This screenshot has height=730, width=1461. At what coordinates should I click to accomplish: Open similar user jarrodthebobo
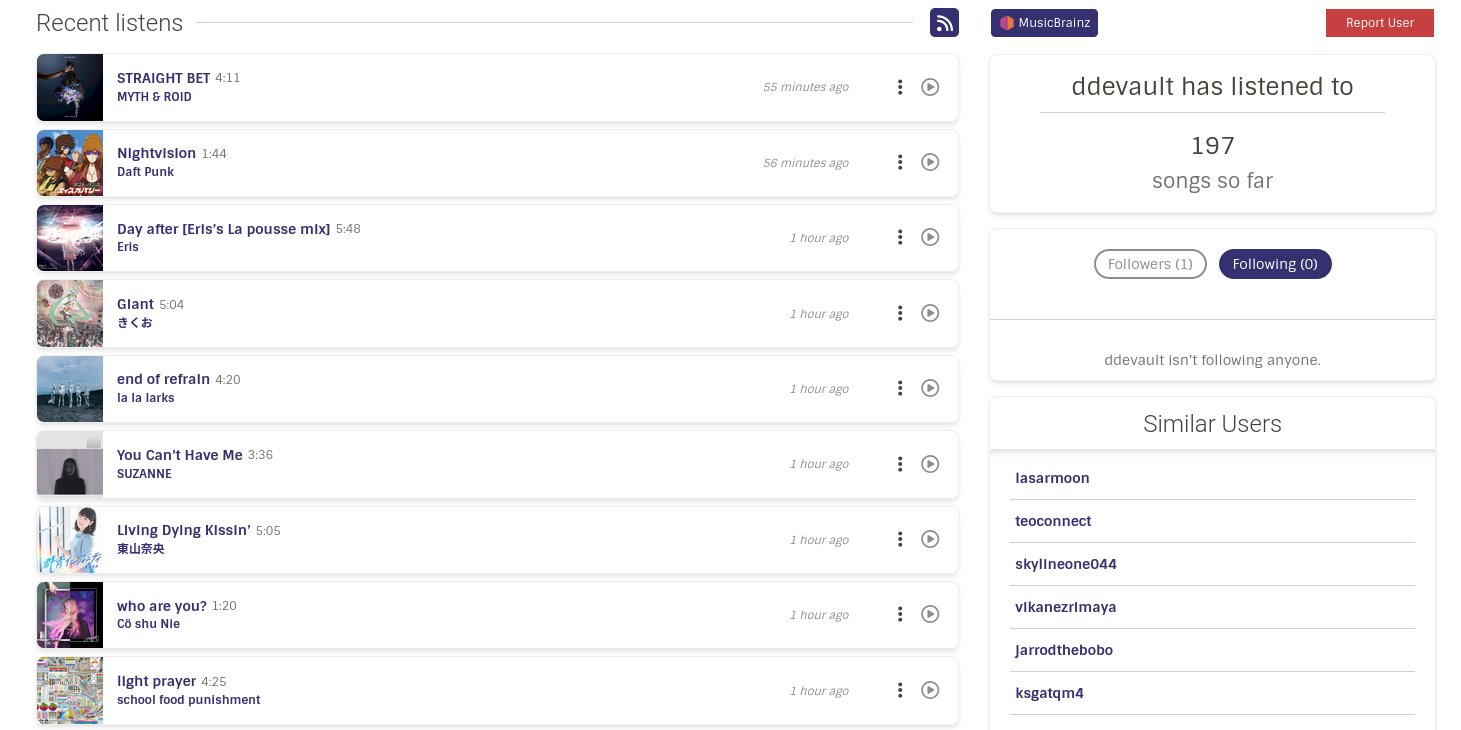point(1064,650)
